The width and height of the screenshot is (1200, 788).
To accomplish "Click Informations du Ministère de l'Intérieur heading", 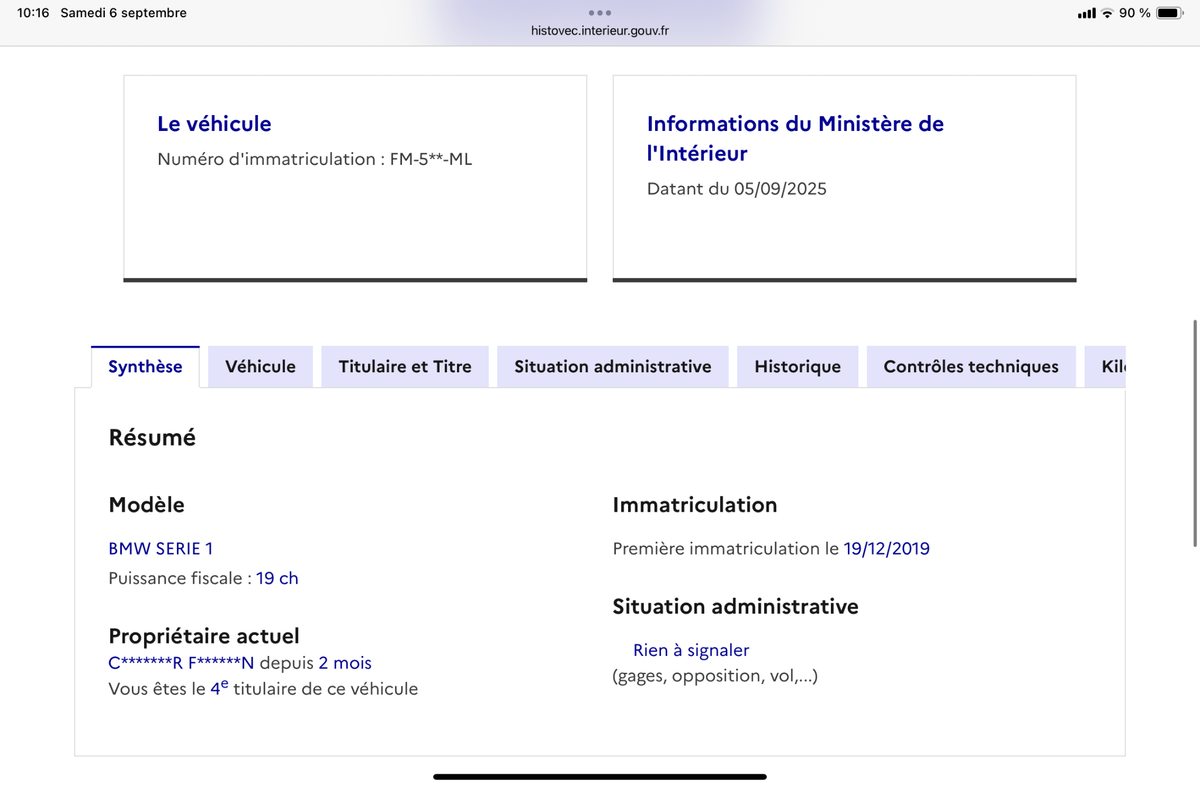I will pyautogui.click(x=795, y=138).
